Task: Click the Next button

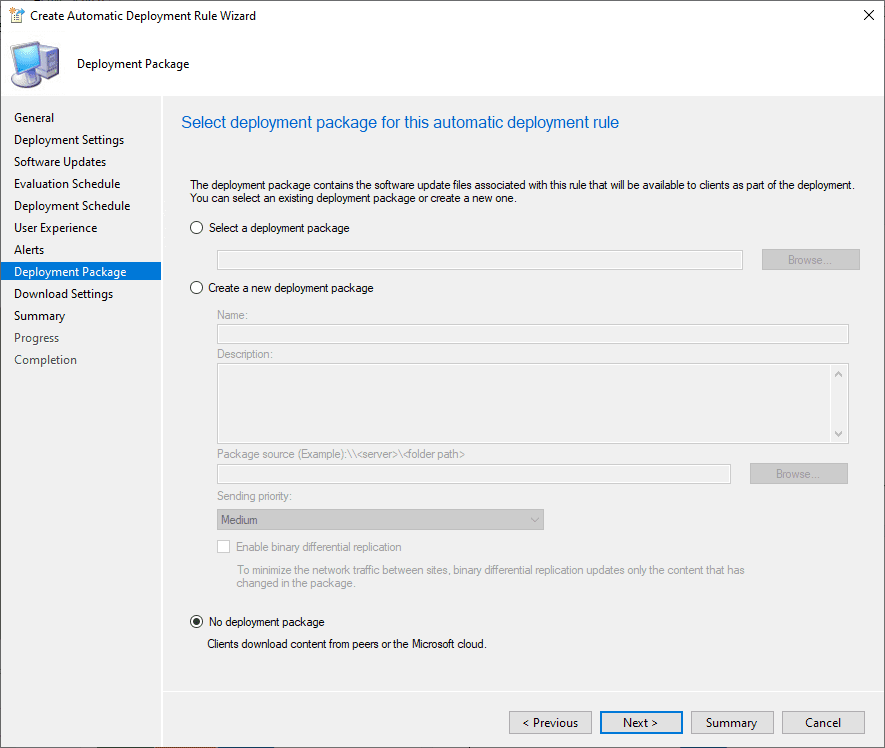Action: pyautogui.click(x=640, y=723)
